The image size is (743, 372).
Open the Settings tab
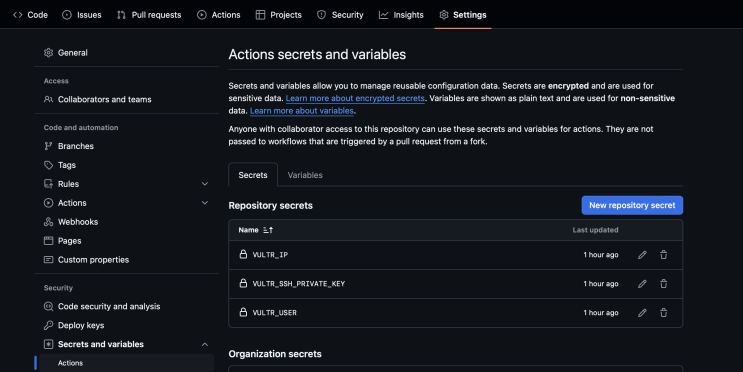463,15
